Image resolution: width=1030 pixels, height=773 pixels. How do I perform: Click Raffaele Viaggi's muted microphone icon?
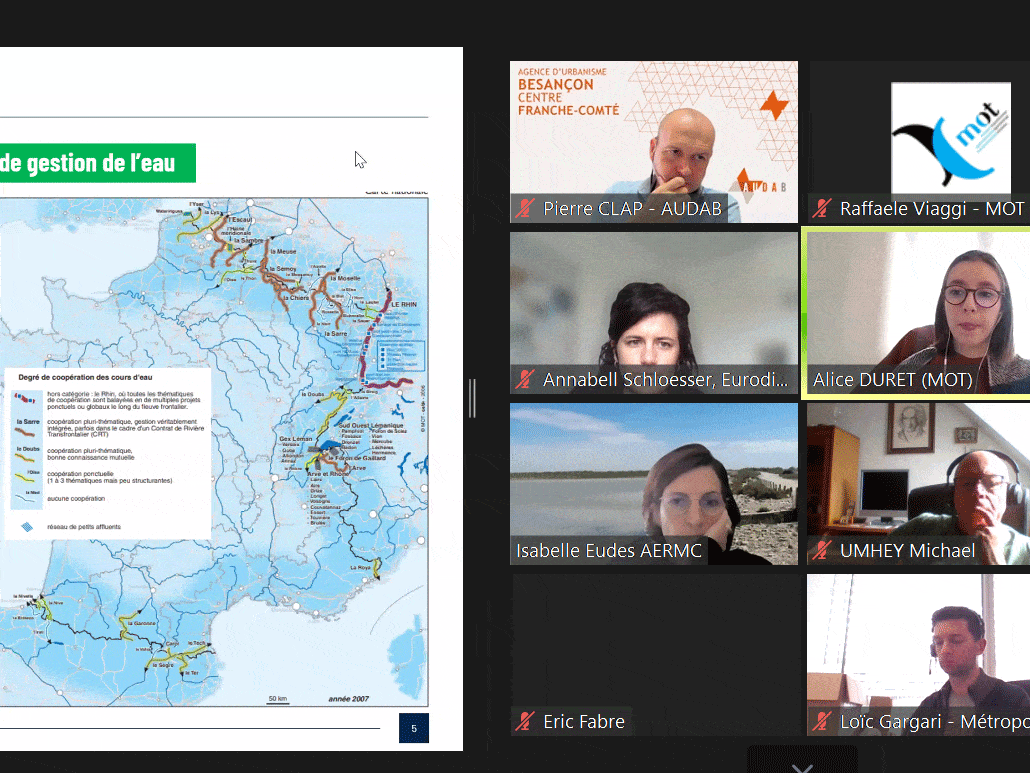click(x=821, y=209)
